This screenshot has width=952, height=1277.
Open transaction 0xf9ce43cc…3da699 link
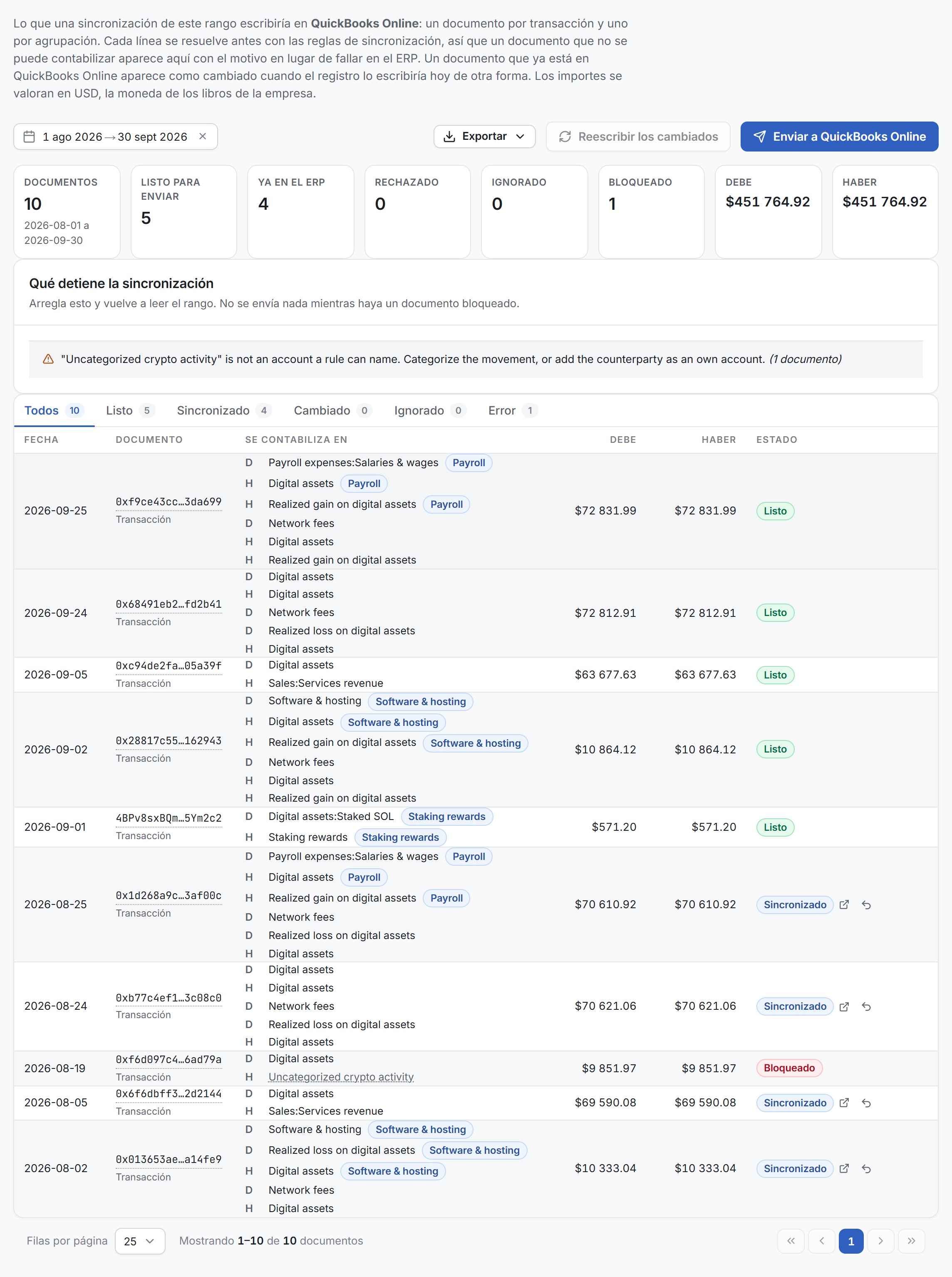(x=168, y=502)
